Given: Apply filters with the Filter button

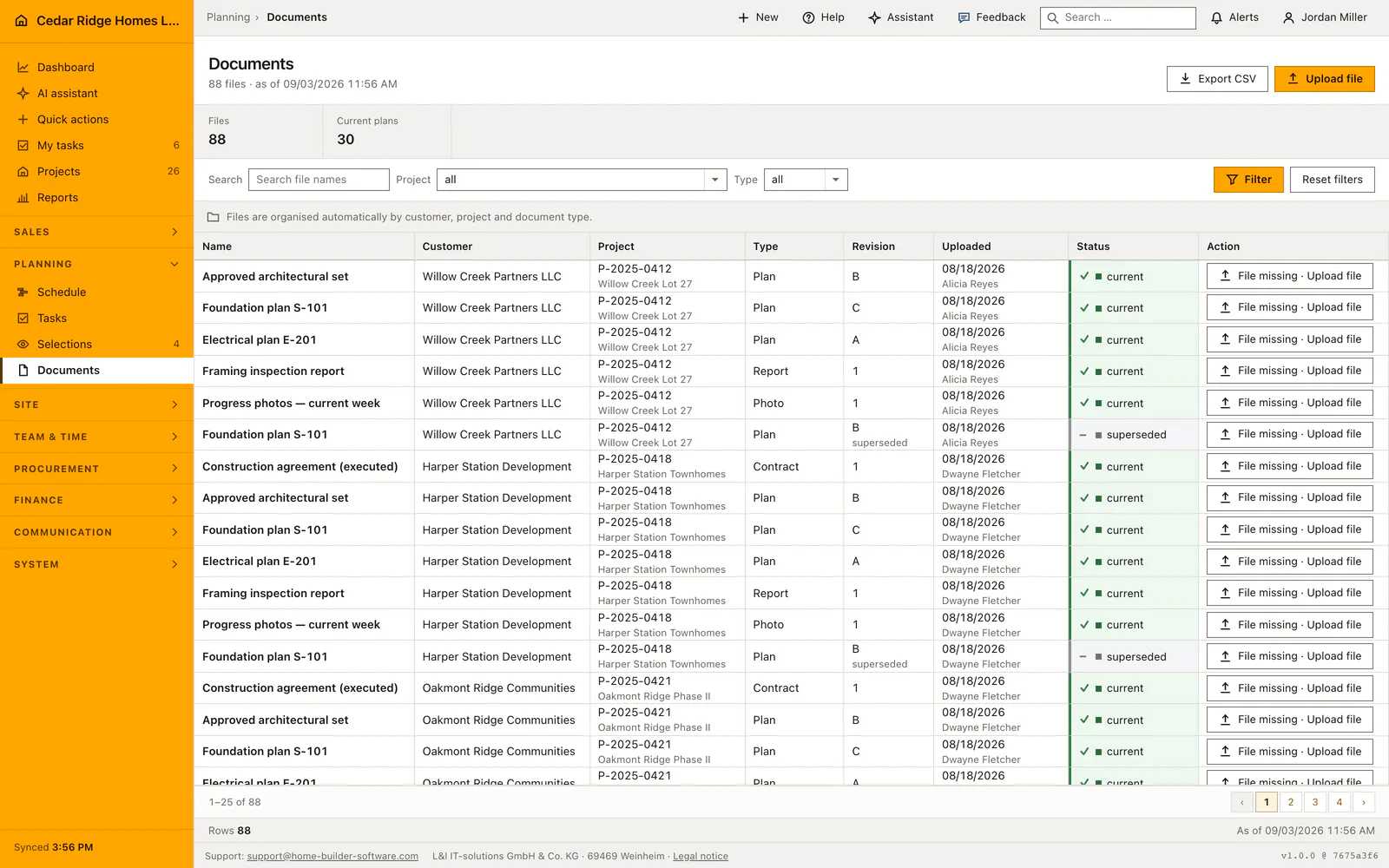Looking at the screenshot, I should (1248, 180).
